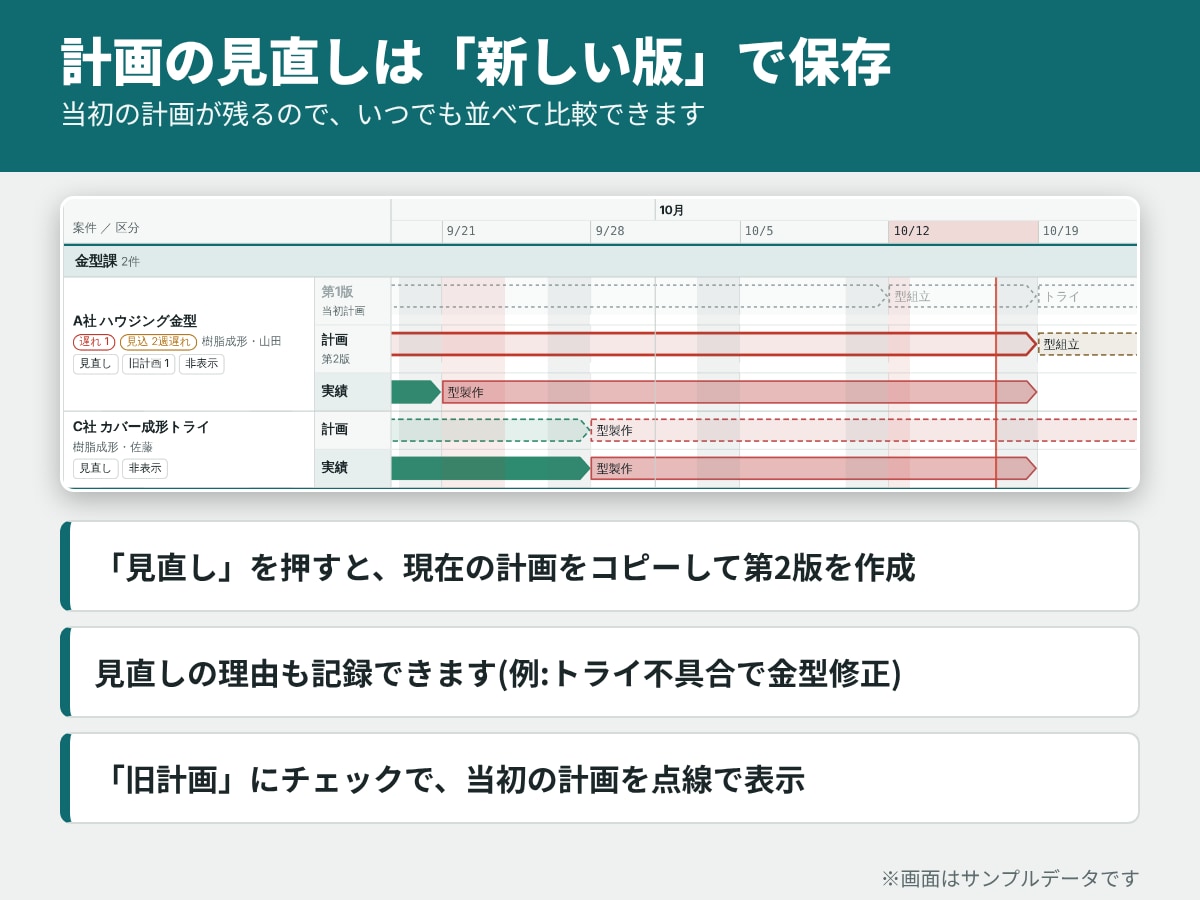The height and width of the screenshot is (900, 1200).
Task: Select the 10/19 week header
Action: point(1087,231)
